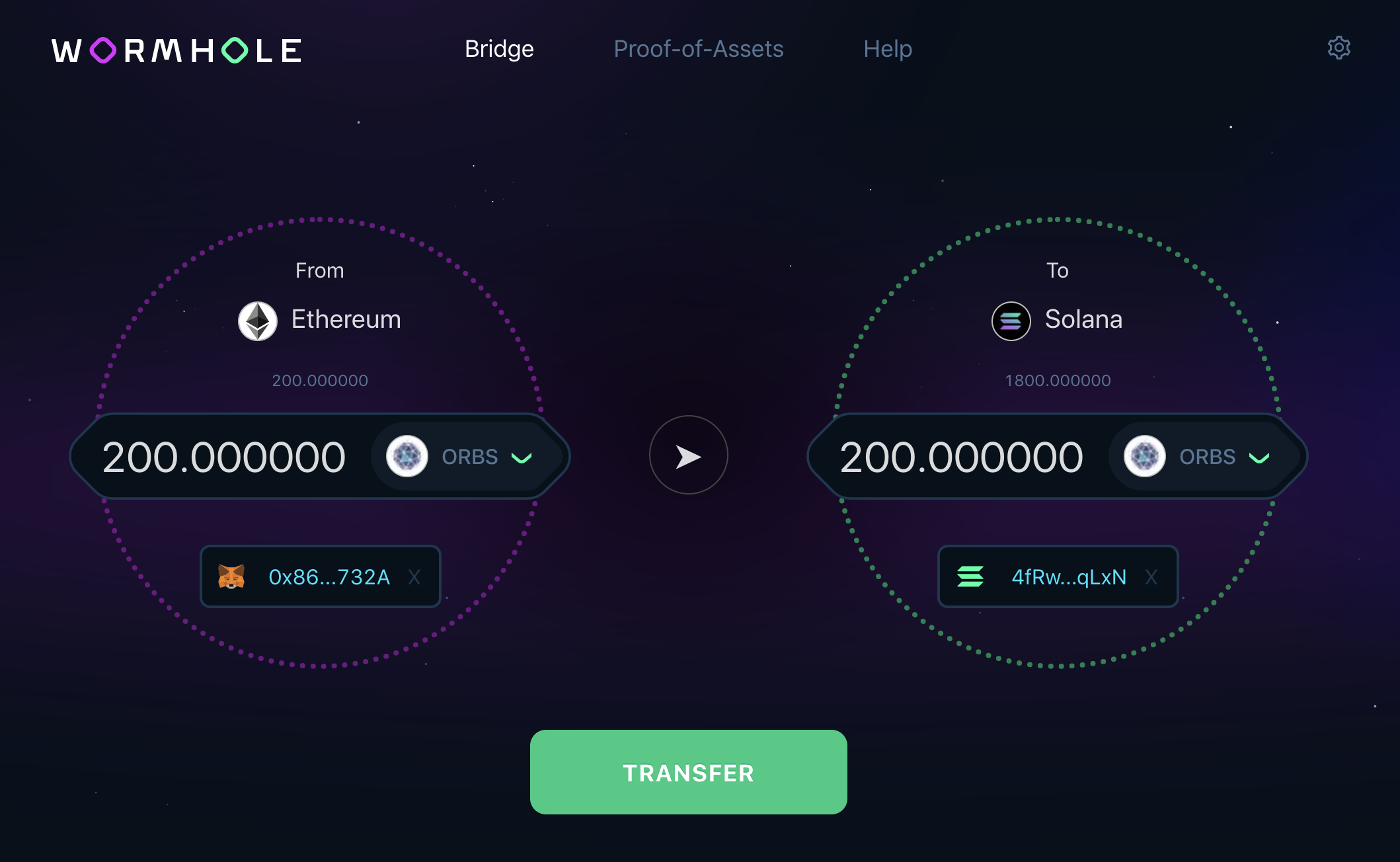The width and height of the screenshot is (1400, 862).
Task: Disconnect the 0x86...732A wallet
Action: [x=414, y=577]
